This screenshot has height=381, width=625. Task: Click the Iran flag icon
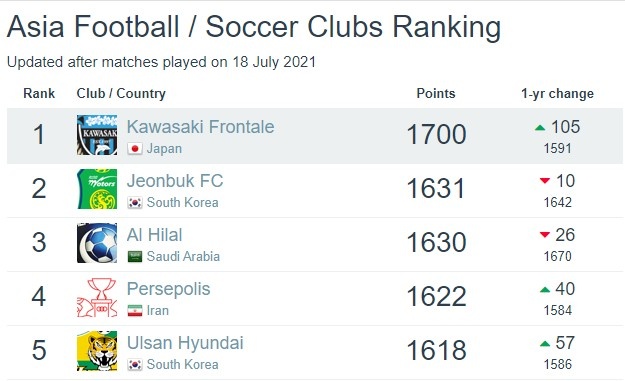pos(135,310)
